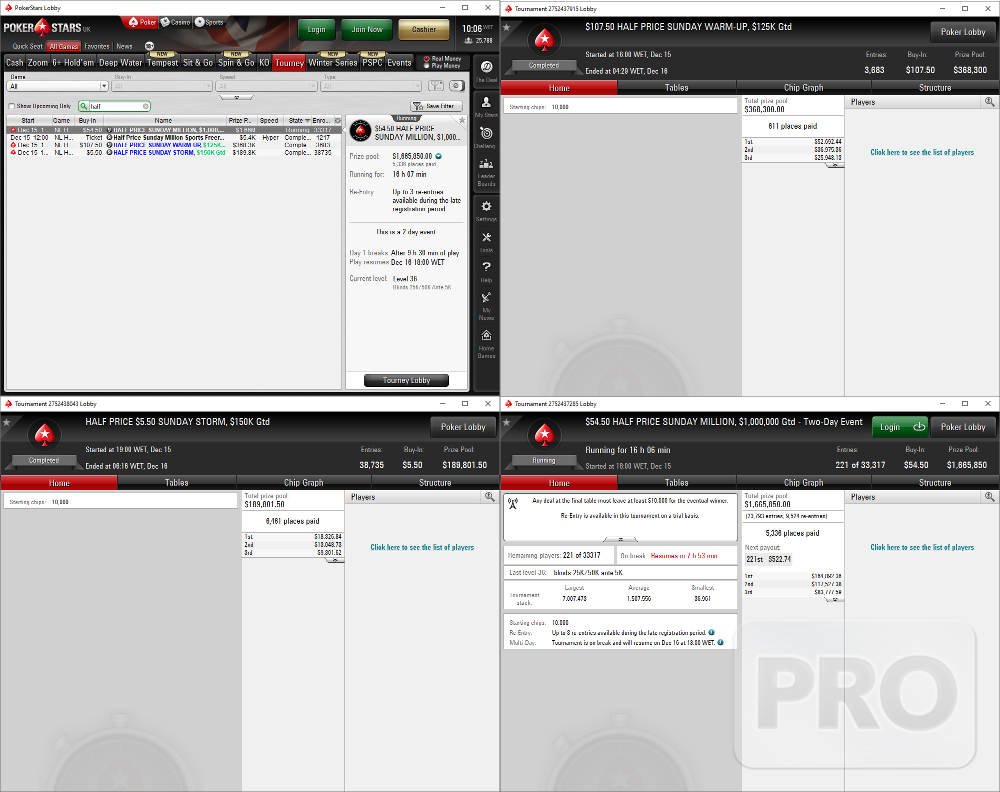Star the Sunday Storm tournament as favorite
Screen dimensions: 1000x792
point(7,422)
